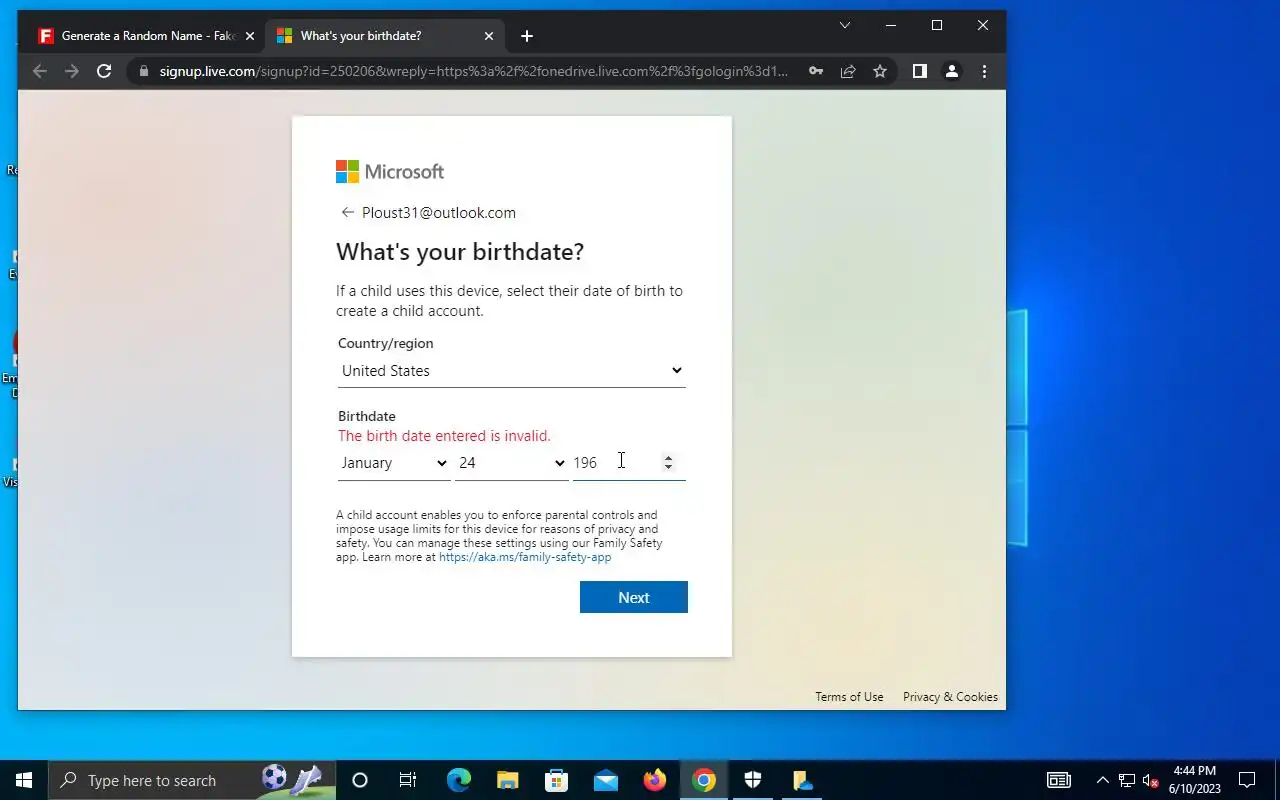
Task: Open Terms of Use link
Action: pyautogui.click(x=849, y=697)
